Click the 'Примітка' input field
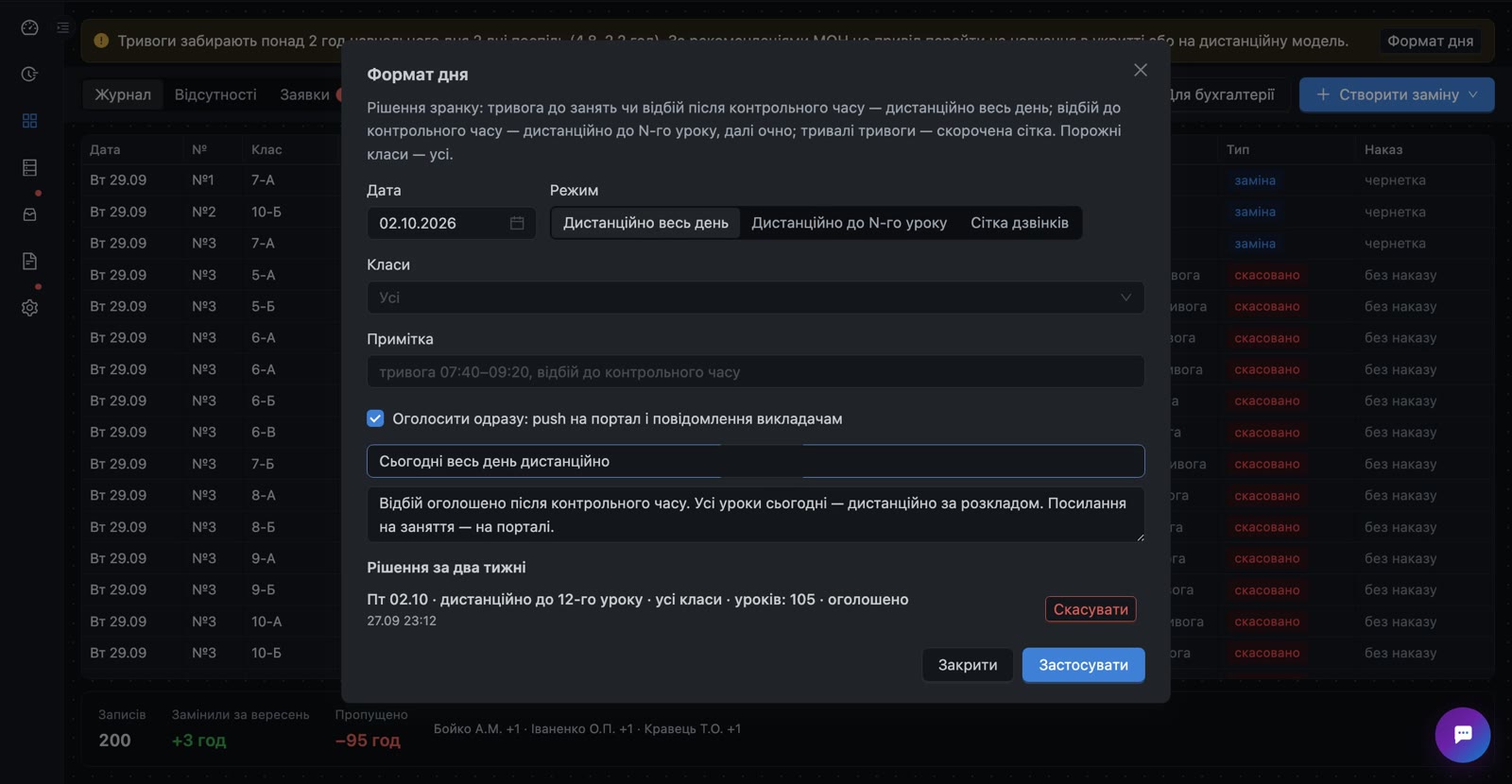This screenshot has height=784, width=1512. pyautogui.click(x=755, y=372)
